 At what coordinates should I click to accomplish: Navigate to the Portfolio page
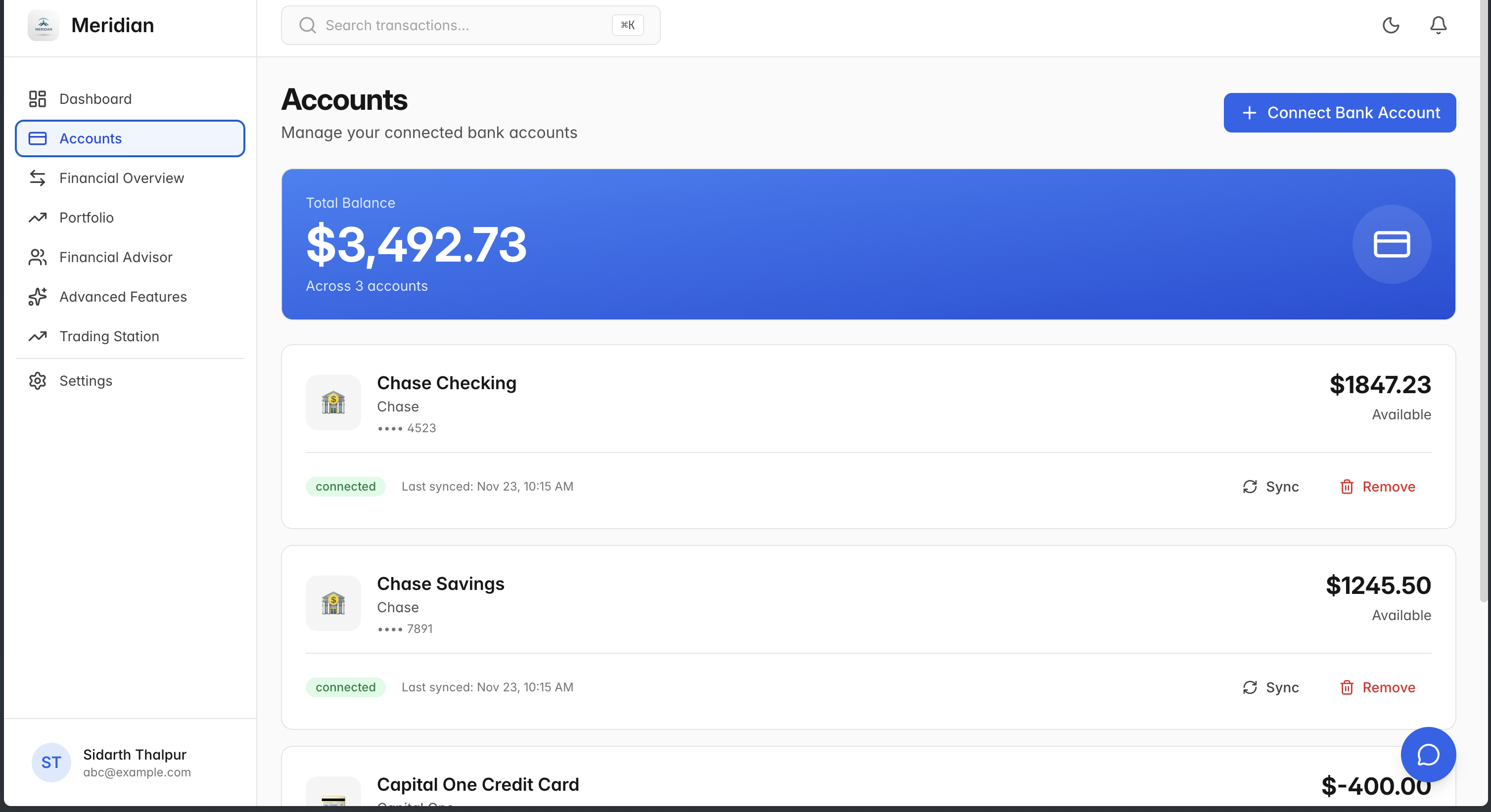[x=86, y=218]
